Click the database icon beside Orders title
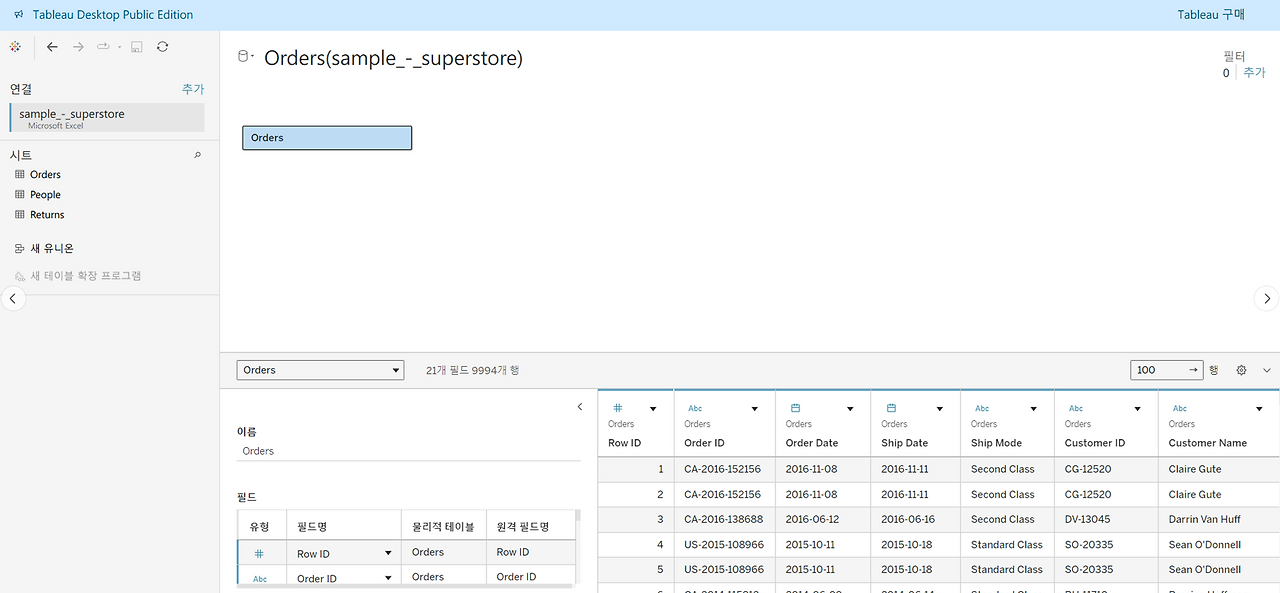Screen dimensions: 1280x593 click(x=243, y=57)
